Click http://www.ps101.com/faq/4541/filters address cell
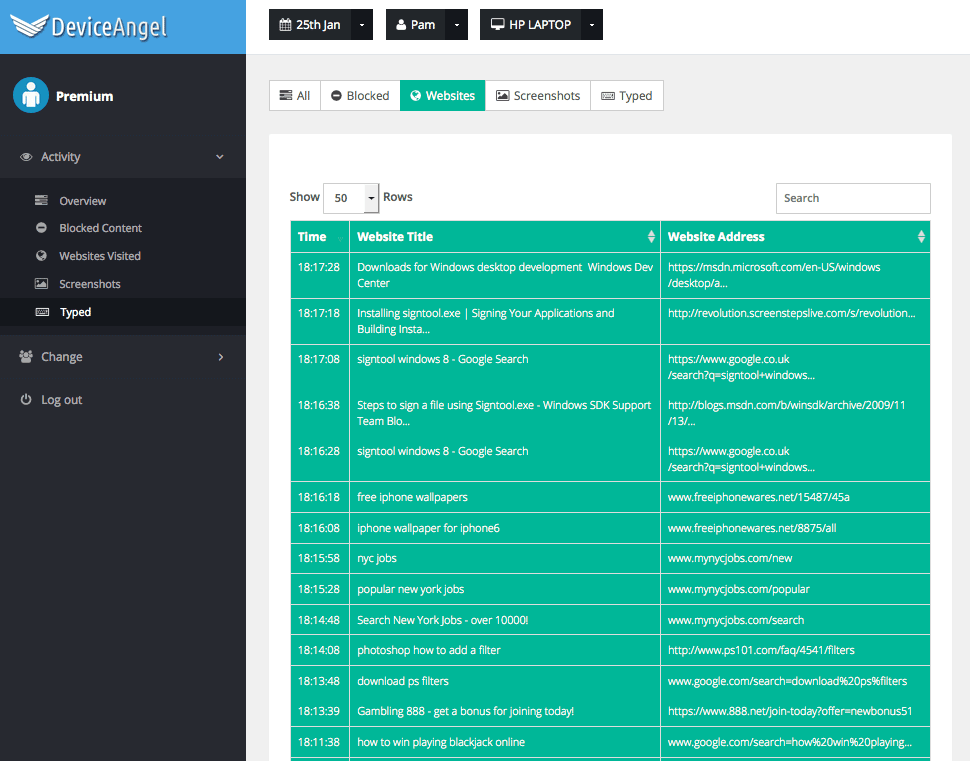 point(795,650)
